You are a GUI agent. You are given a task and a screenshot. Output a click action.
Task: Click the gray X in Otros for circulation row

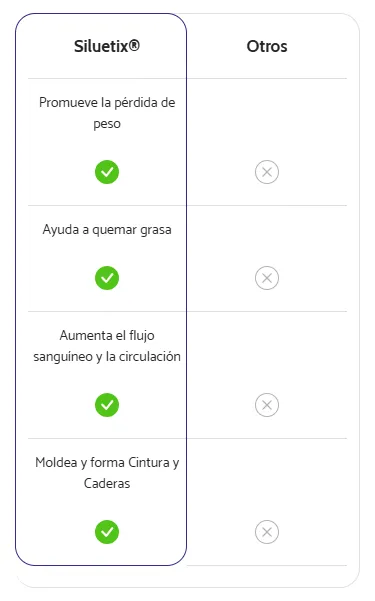tap(267, 405)
